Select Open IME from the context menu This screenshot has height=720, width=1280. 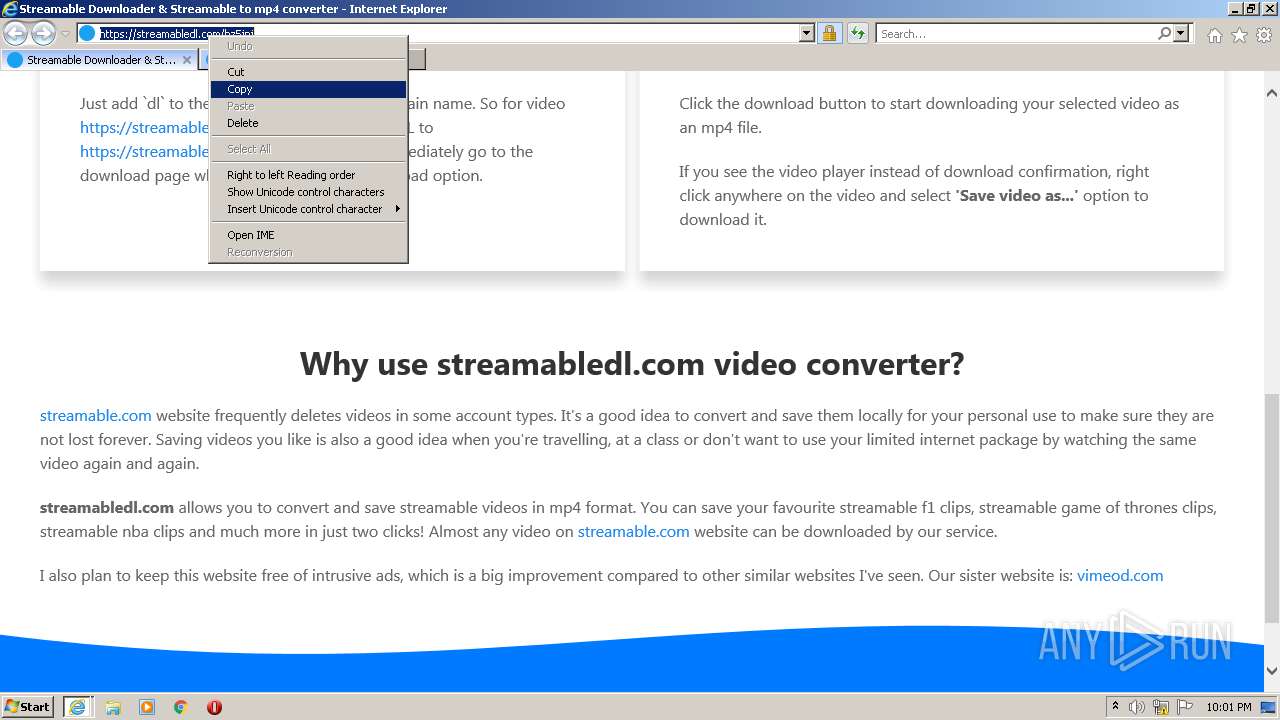pos(308,235)
